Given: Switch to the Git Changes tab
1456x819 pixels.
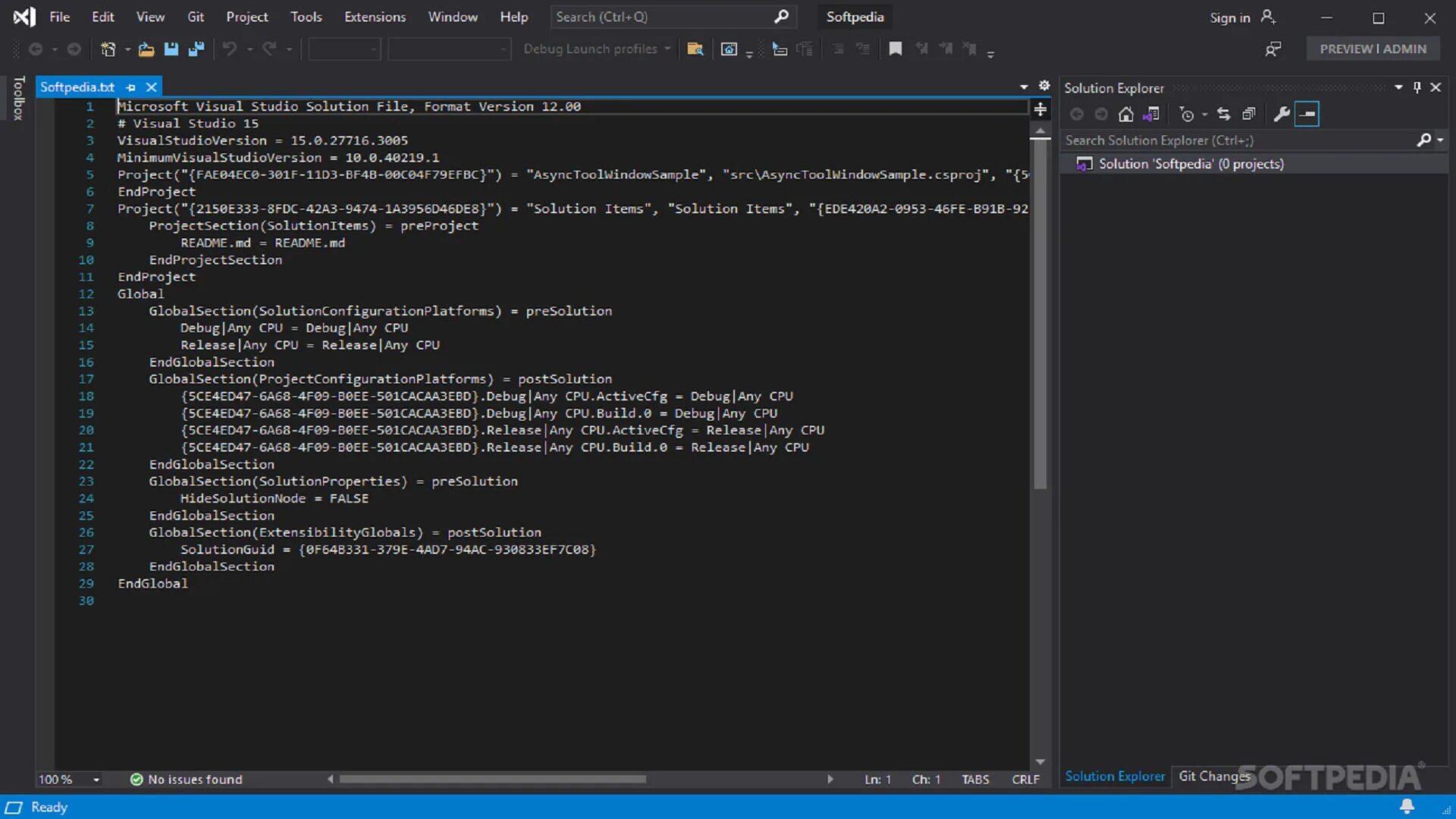Looking at the screenshot, I should pyautogui.click(x=1213, y=776).
